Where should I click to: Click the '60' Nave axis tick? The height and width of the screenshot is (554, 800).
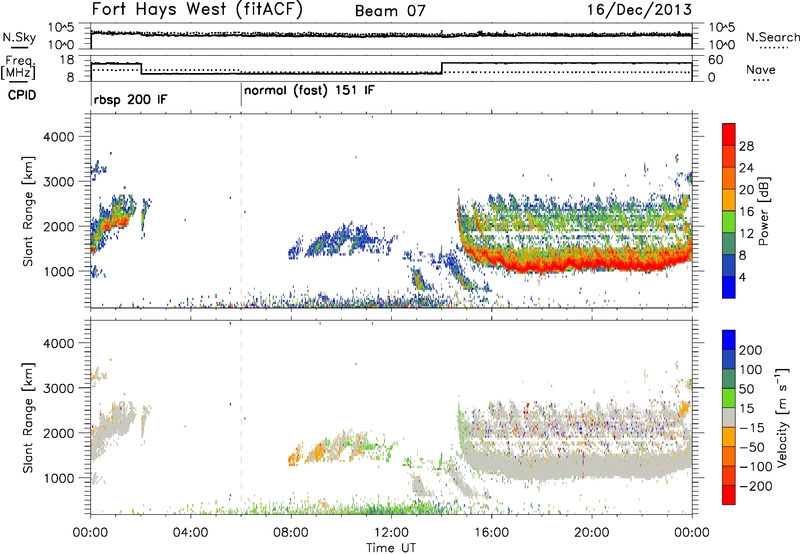[716, 60]
